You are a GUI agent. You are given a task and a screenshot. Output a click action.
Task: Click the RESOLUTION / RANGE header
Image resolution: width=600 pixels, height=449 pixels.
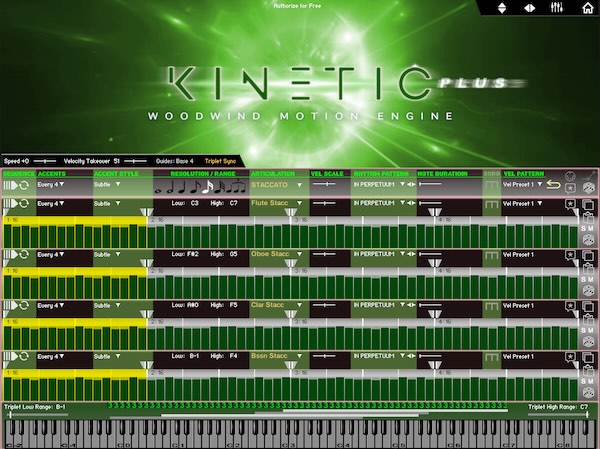203,174
